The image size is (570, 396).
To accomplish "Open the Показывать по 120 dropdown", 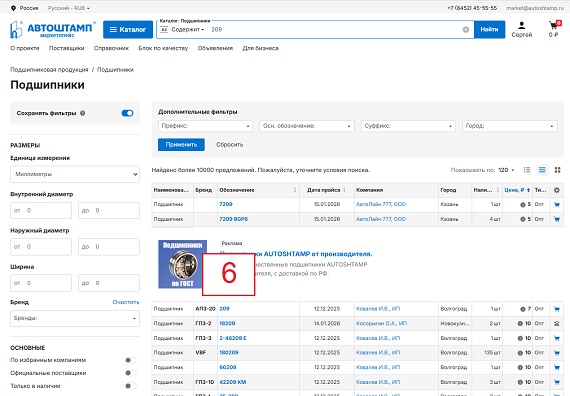I will click(506, 170).
